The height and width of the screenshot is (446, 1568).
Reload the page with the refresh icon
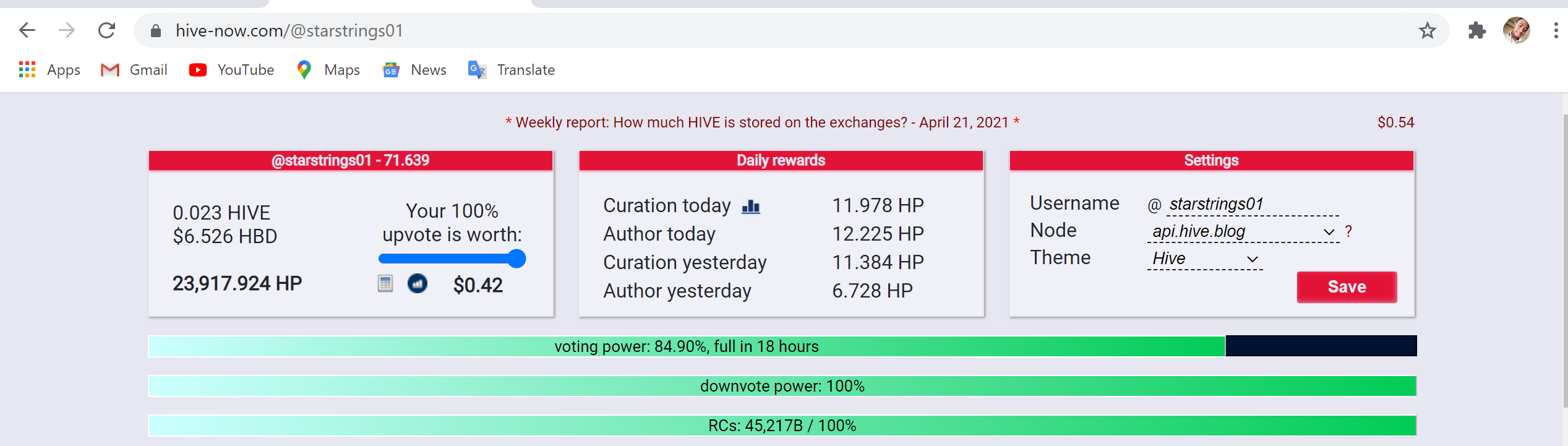[107, 30]
